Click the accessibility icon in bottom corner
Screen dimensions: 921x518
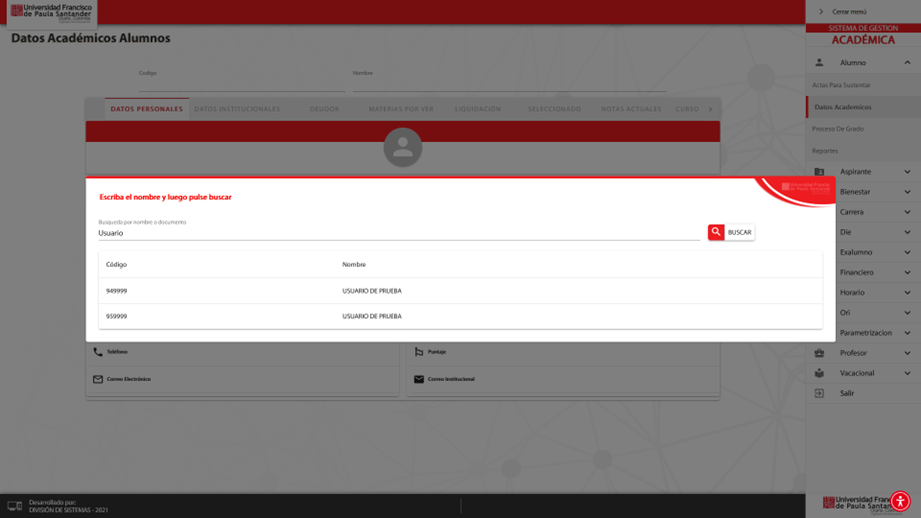click(x=900, y=501)
